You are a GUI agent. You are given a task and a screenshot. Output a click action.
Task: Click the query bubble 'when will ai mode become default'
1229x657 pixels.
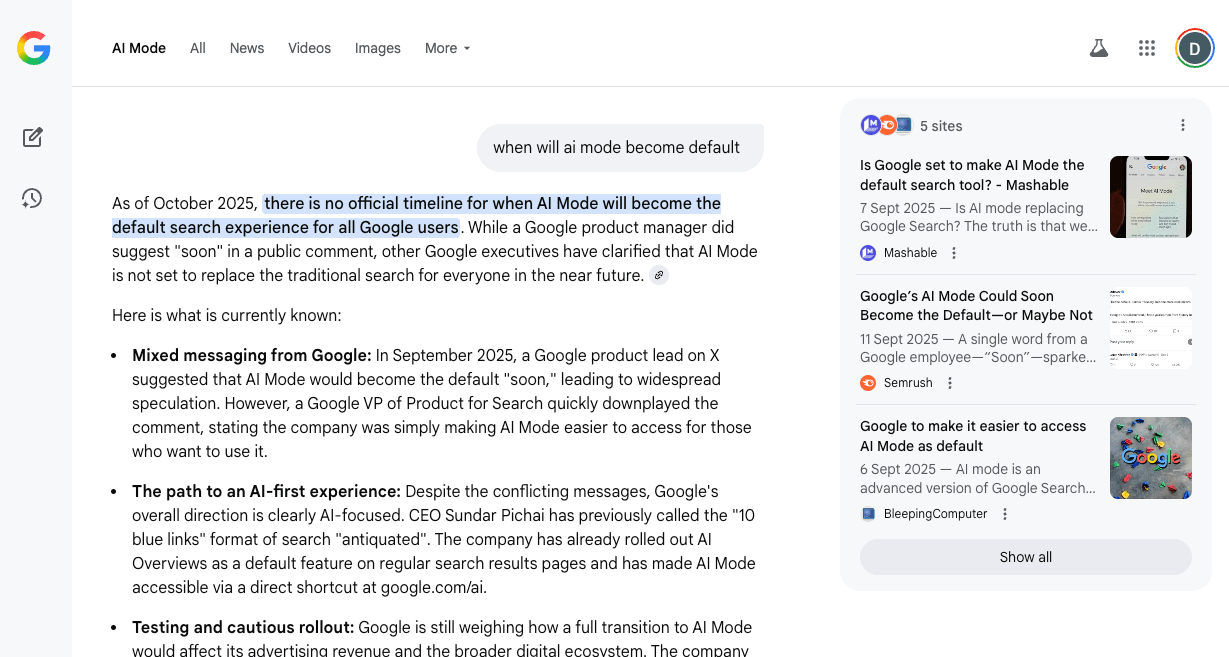(620, 147)
